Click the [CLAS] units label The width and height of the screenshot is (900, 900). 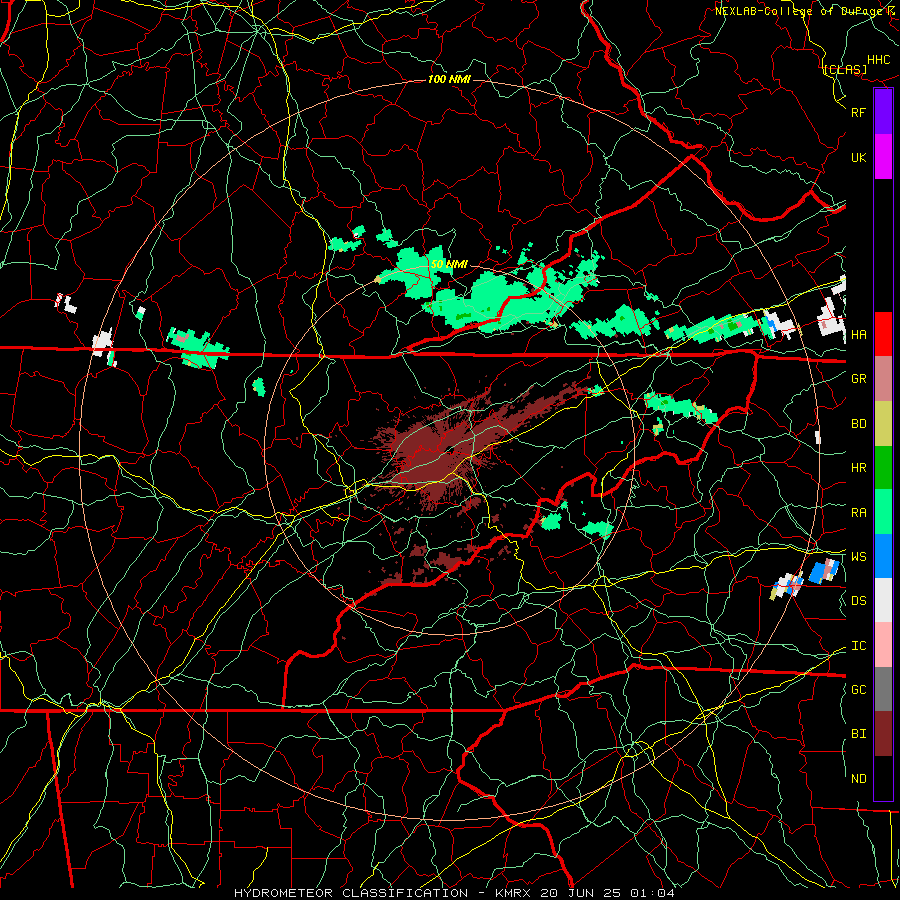(844, 70)
